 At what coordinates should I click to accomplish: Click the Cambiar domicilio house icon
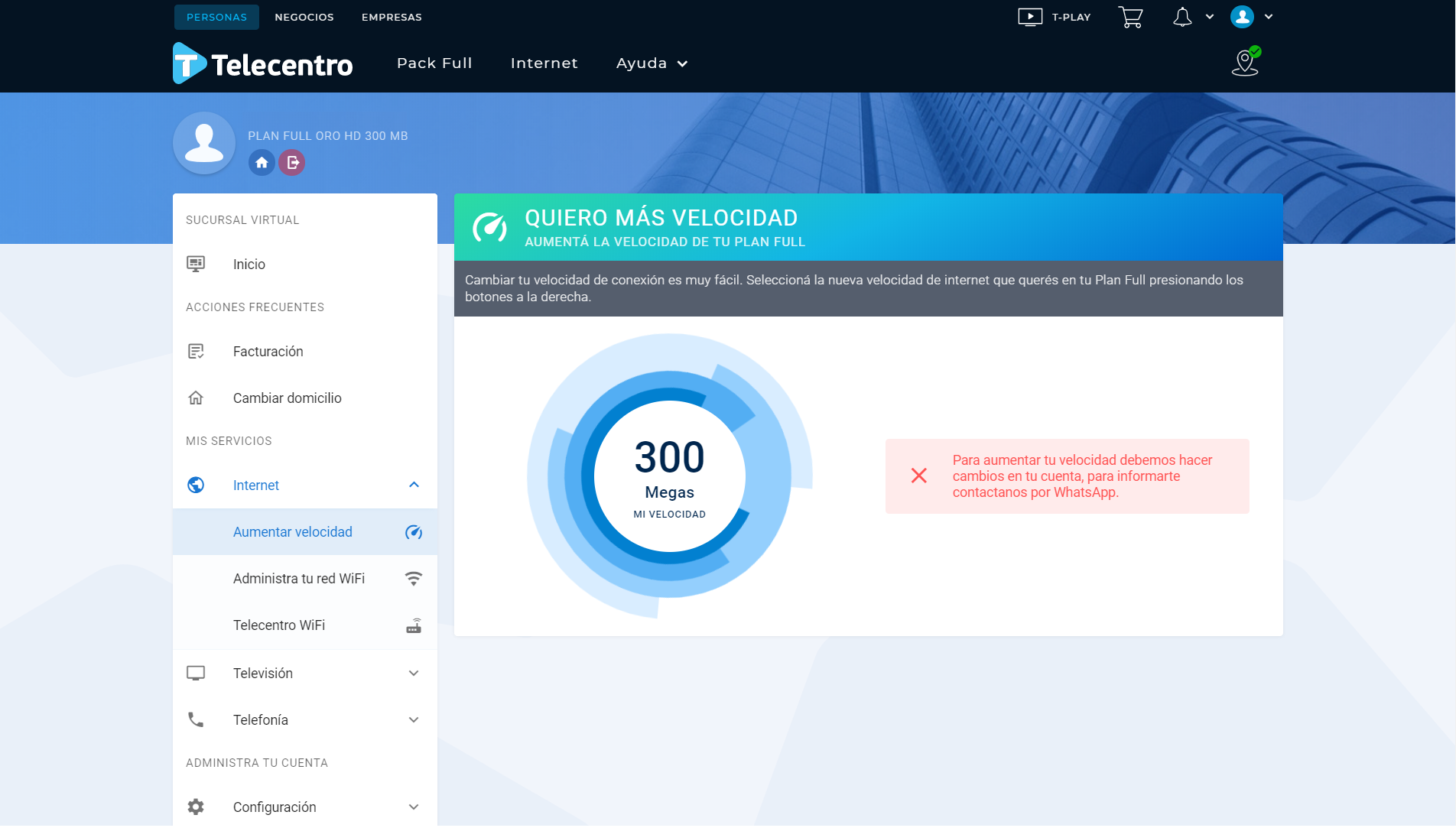196,398
